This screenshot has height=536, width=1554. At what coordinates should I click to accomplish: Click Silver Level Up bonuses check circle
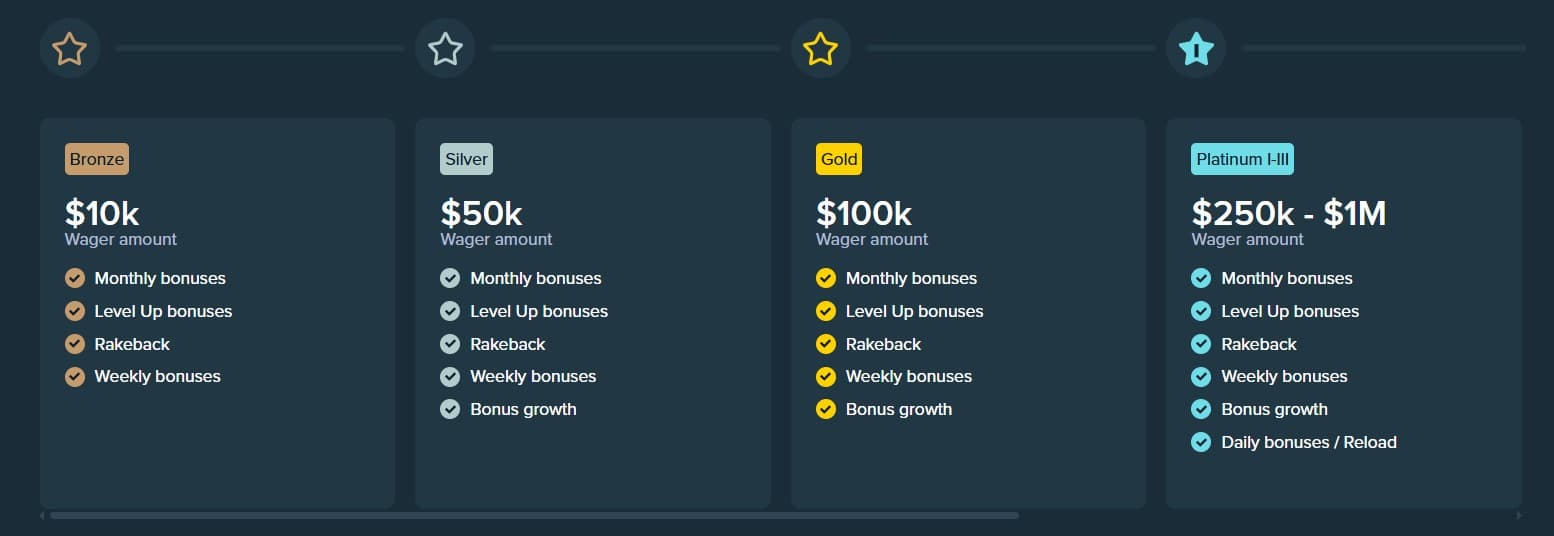(450, 311)
